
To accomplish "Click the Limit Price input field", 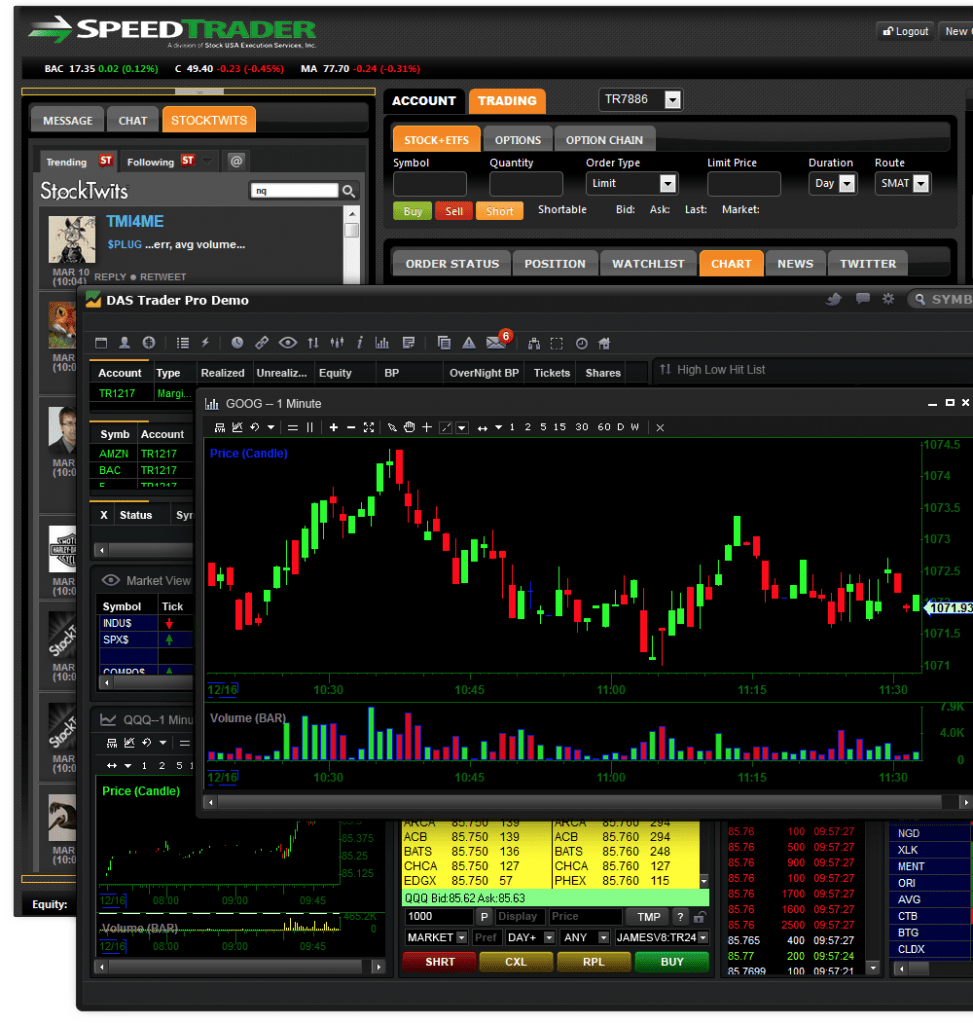I will tap(744, 184).
